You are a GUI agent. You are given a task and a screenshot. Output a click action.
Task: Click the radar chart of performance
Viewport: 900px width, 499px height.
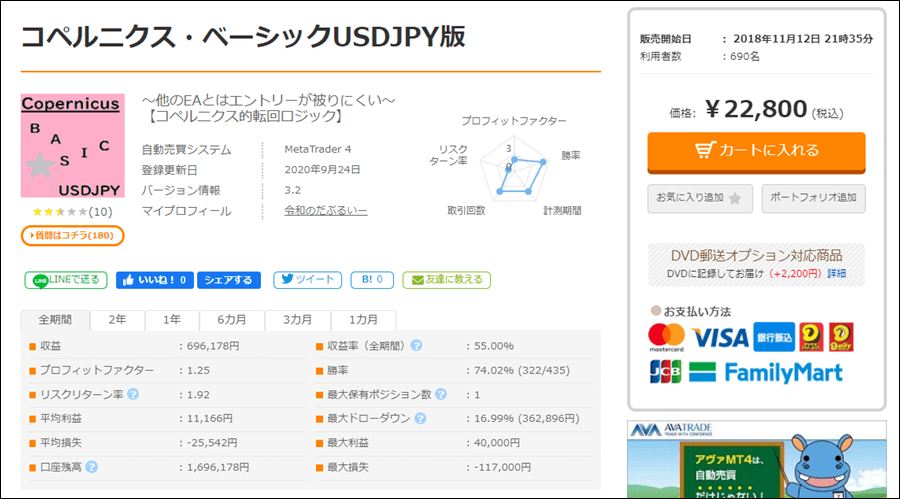point(514,168)
